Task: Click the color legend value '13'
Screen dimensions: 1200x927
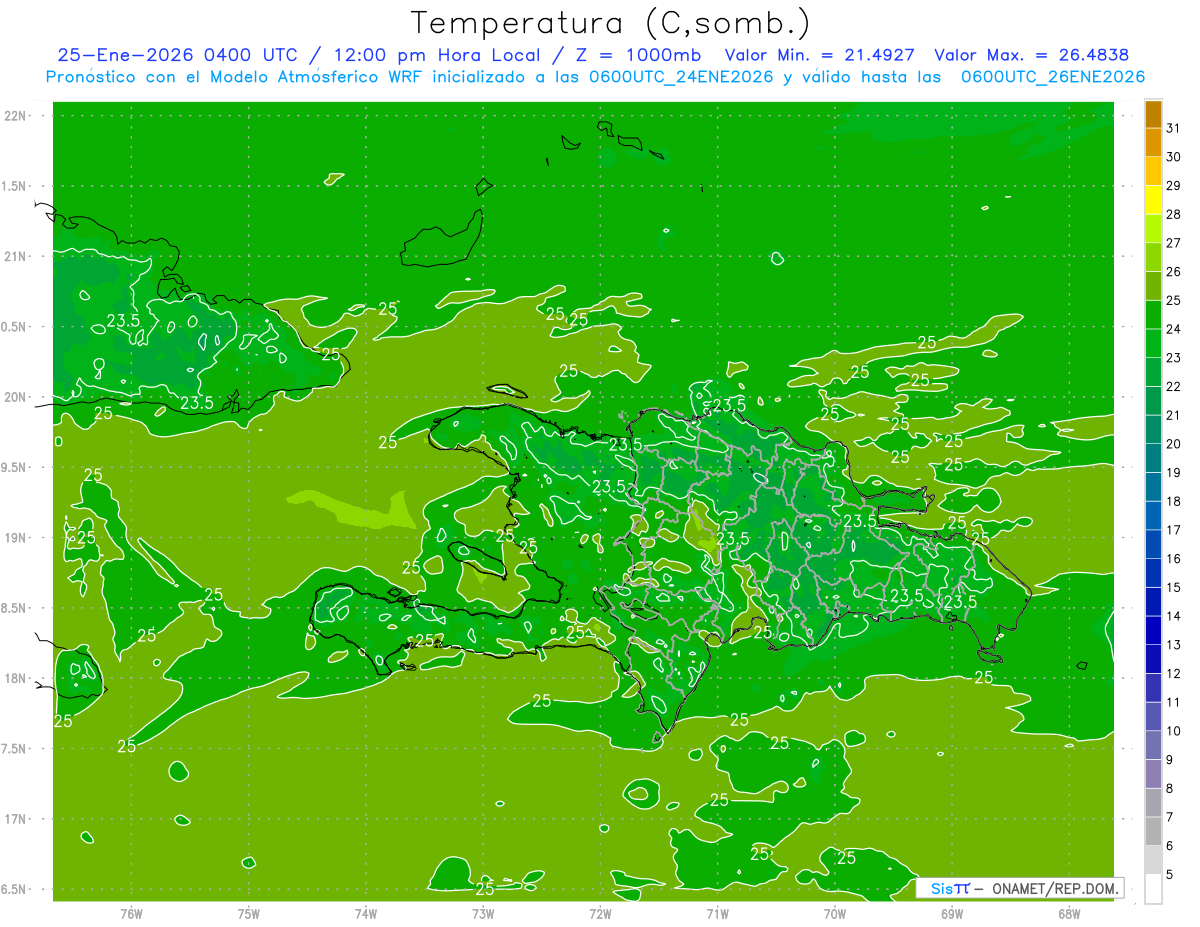Action: tap(1174, 645)
